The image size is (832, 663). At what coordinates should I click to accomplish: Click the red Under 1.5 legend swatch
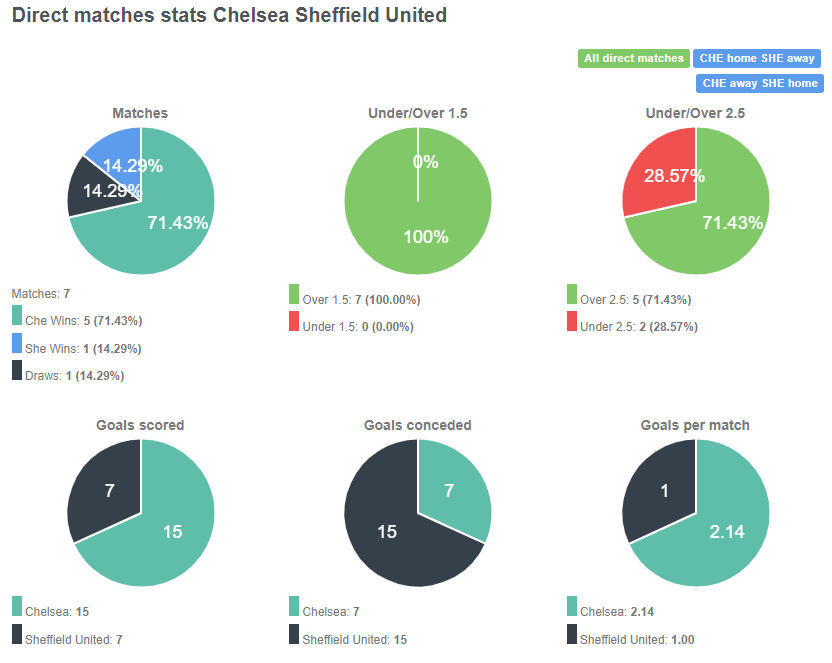tap(293, 325)
